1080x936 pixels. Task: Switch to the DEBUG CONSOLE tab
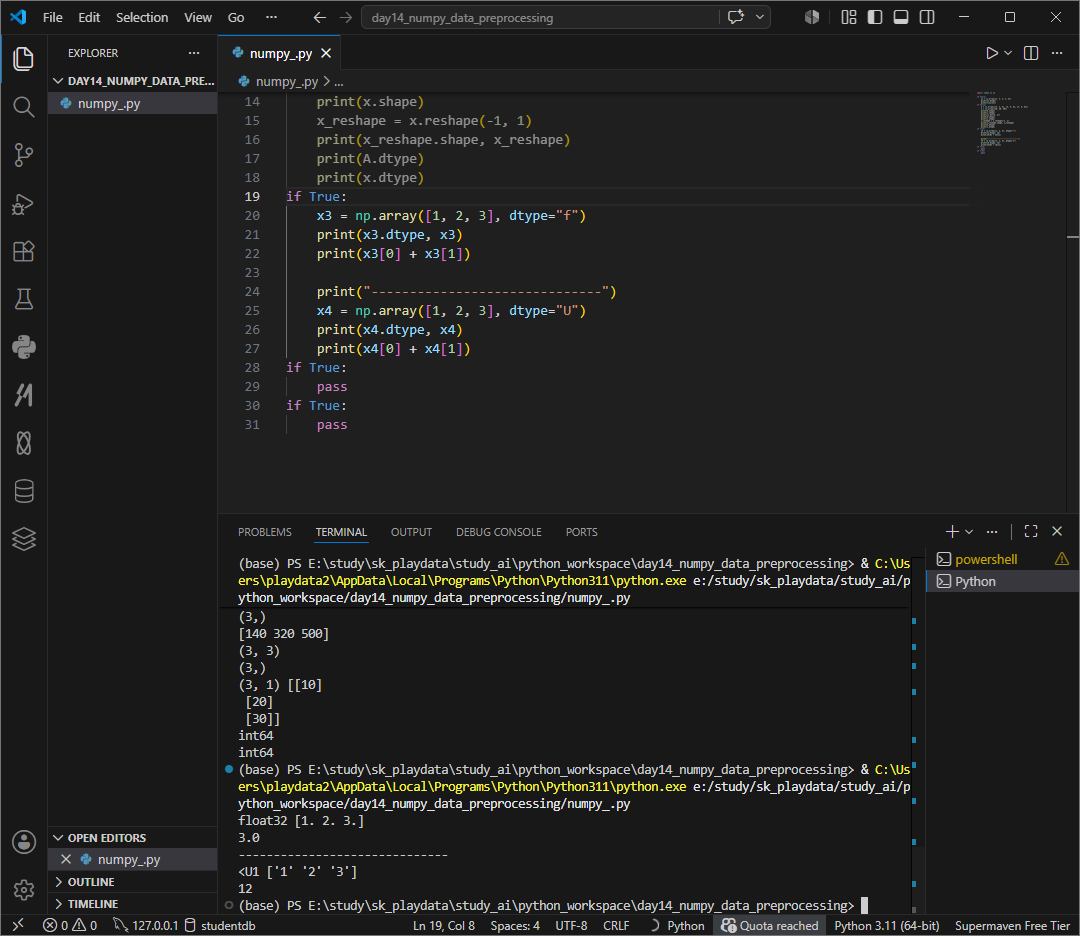tap(499, 532)
